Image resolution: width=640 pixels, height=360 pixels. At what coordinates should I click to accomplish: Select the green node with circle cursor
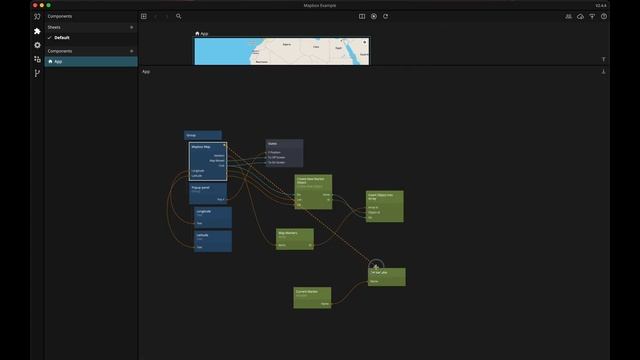coord(387,277)
